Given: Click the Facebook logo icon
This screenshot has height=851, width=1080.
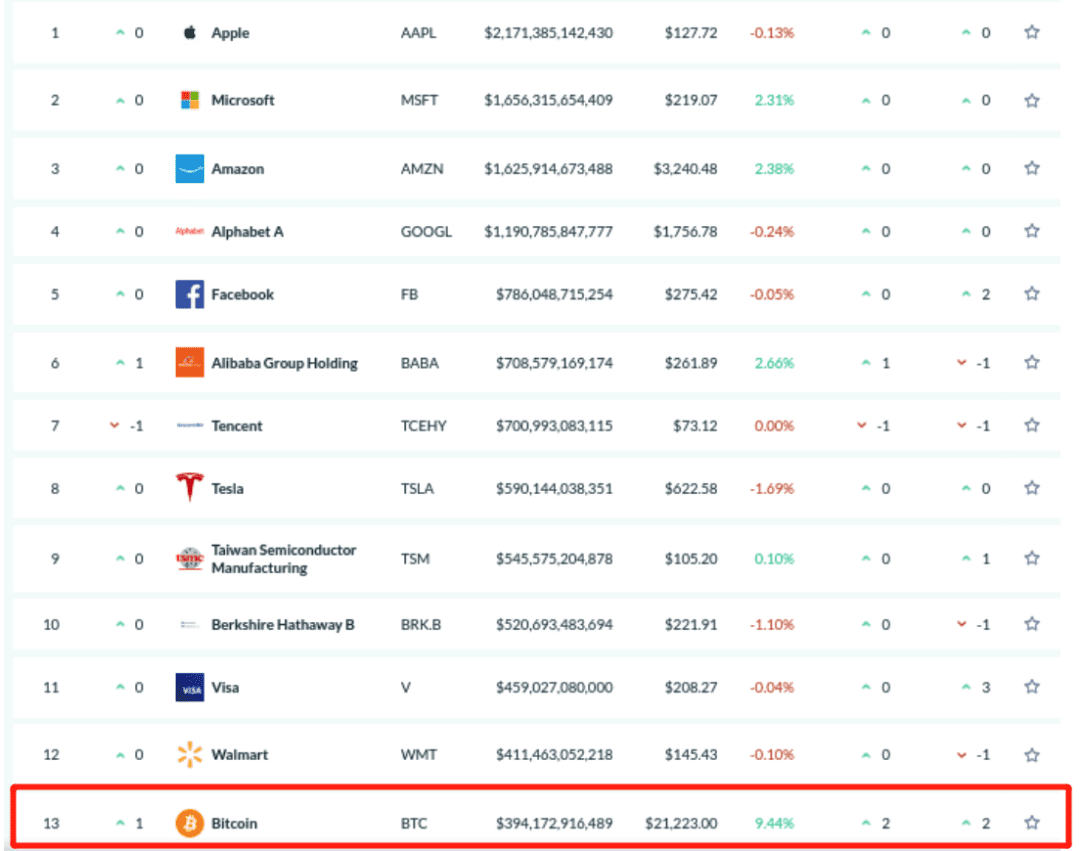Looking at the screenshot, I should 189,294.
